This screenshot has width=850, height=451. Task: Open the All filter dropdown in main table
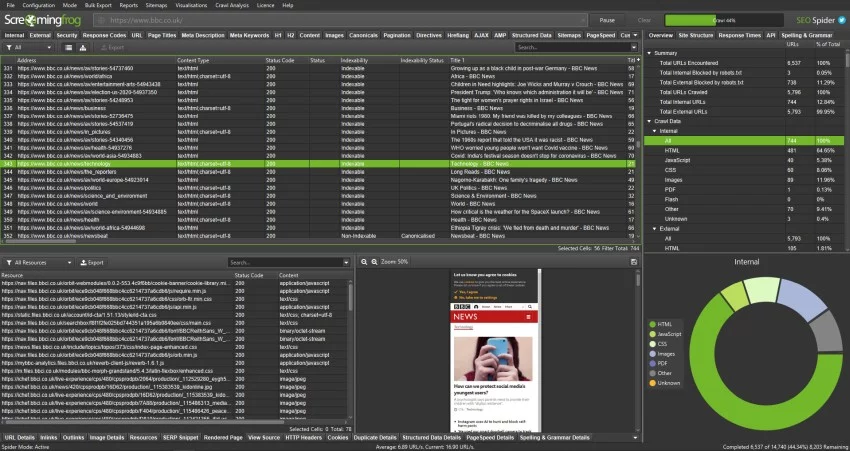pyautogui.click(x=29, y=48)
